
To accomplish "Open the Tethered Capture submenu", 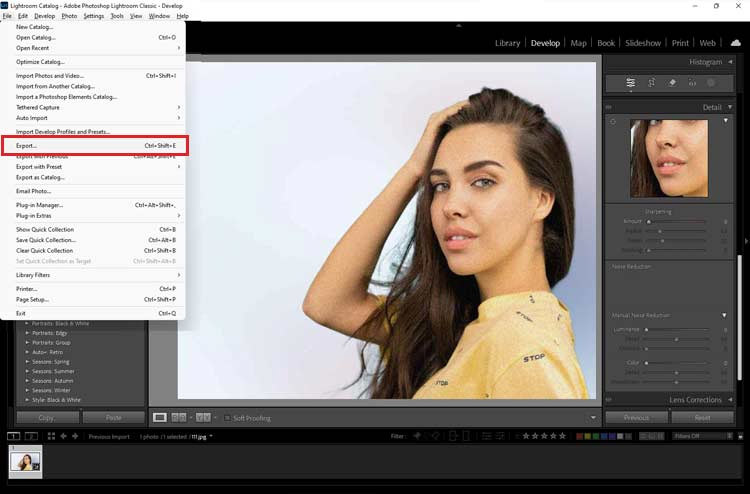I will click(x=93, y=108).
